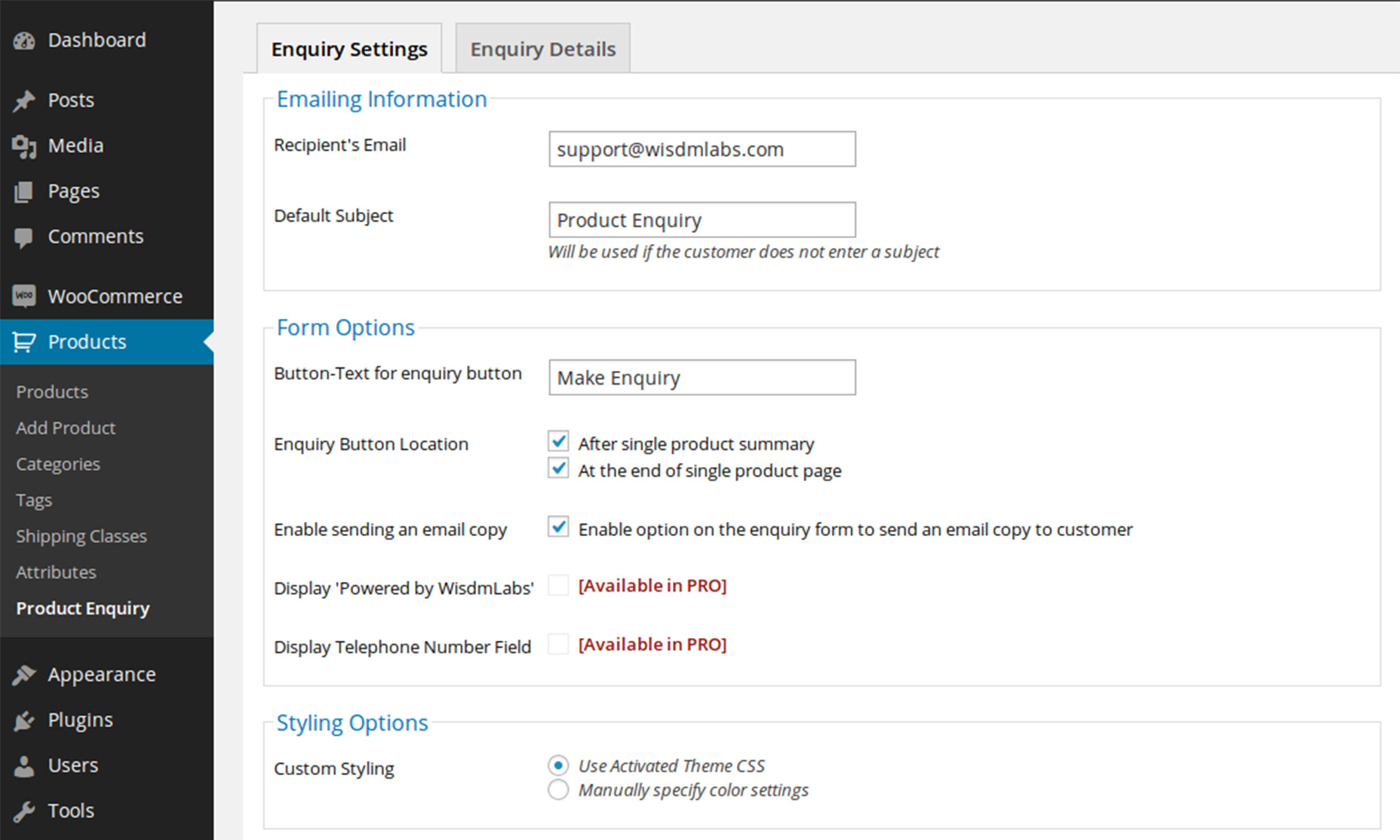
Task: Click the Media library icon
Action: pyautogui.click(x=24, y=146)
